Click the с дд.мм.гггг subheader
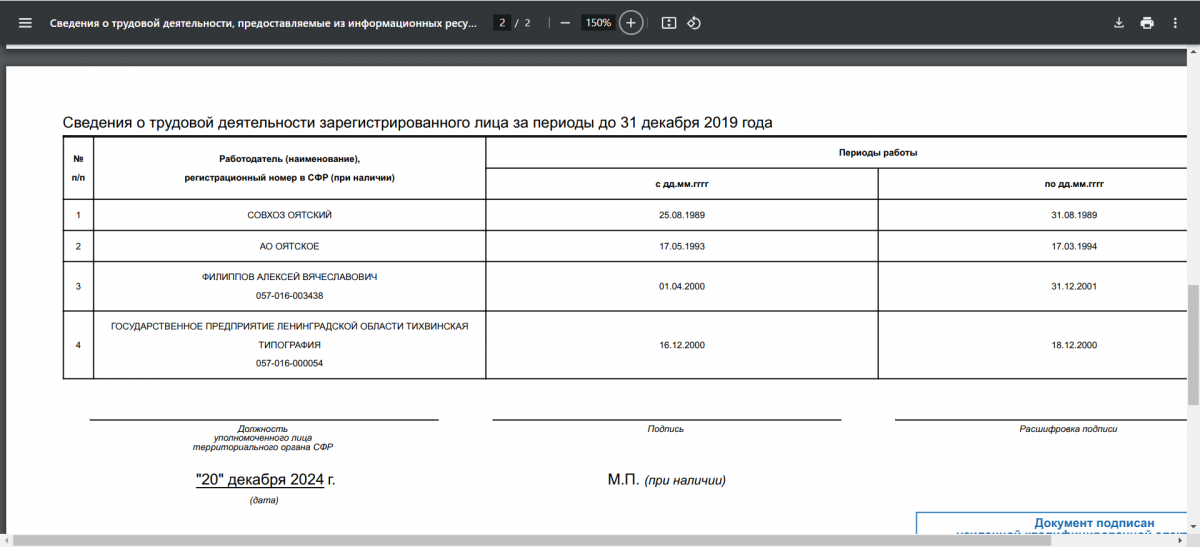 point(682,185)
